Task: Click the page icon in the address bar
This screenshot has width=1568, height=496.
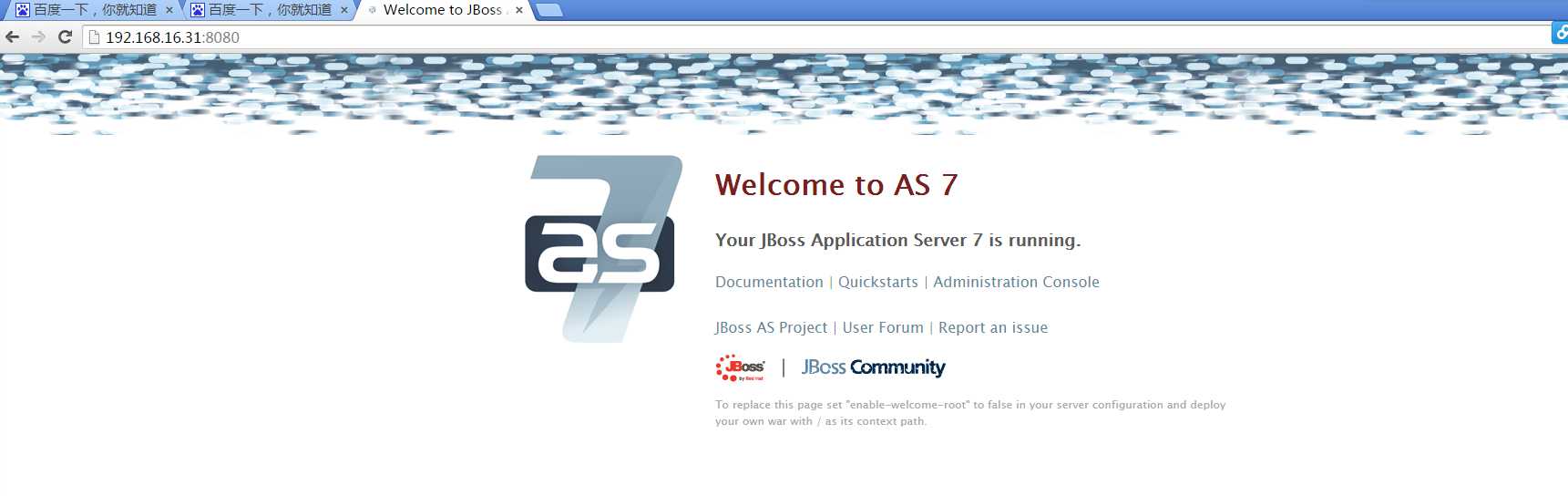Action: pyautogui.click(x=94, y=37)
